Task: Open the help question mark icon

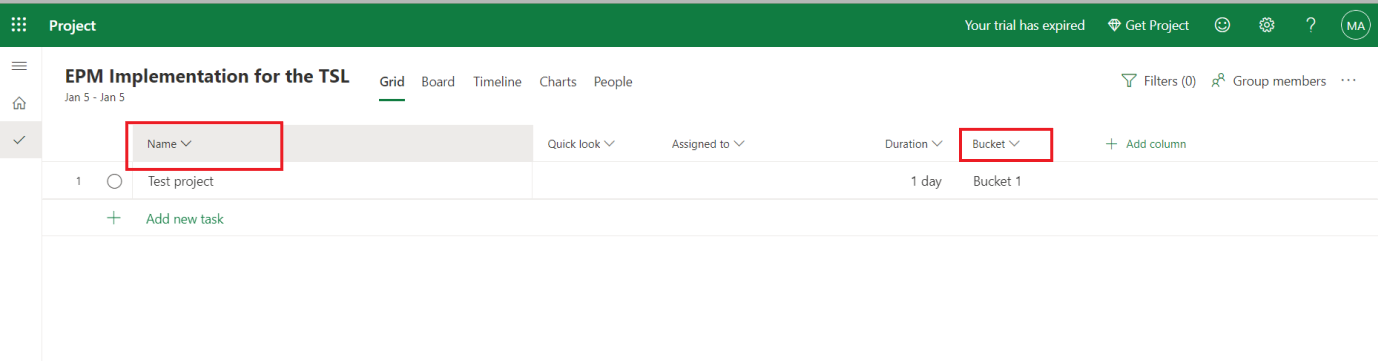Action: click(1311, 25)
